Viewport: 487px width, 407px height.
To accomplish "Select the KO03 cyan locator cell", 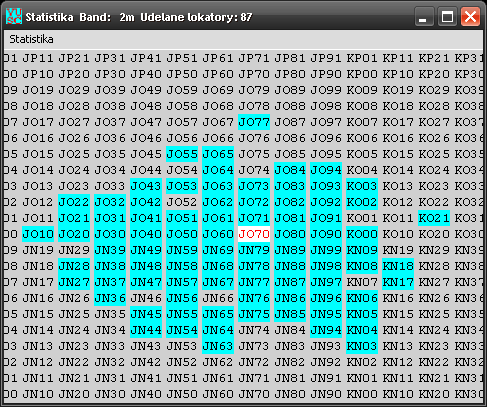I will [x=362, y=186].
